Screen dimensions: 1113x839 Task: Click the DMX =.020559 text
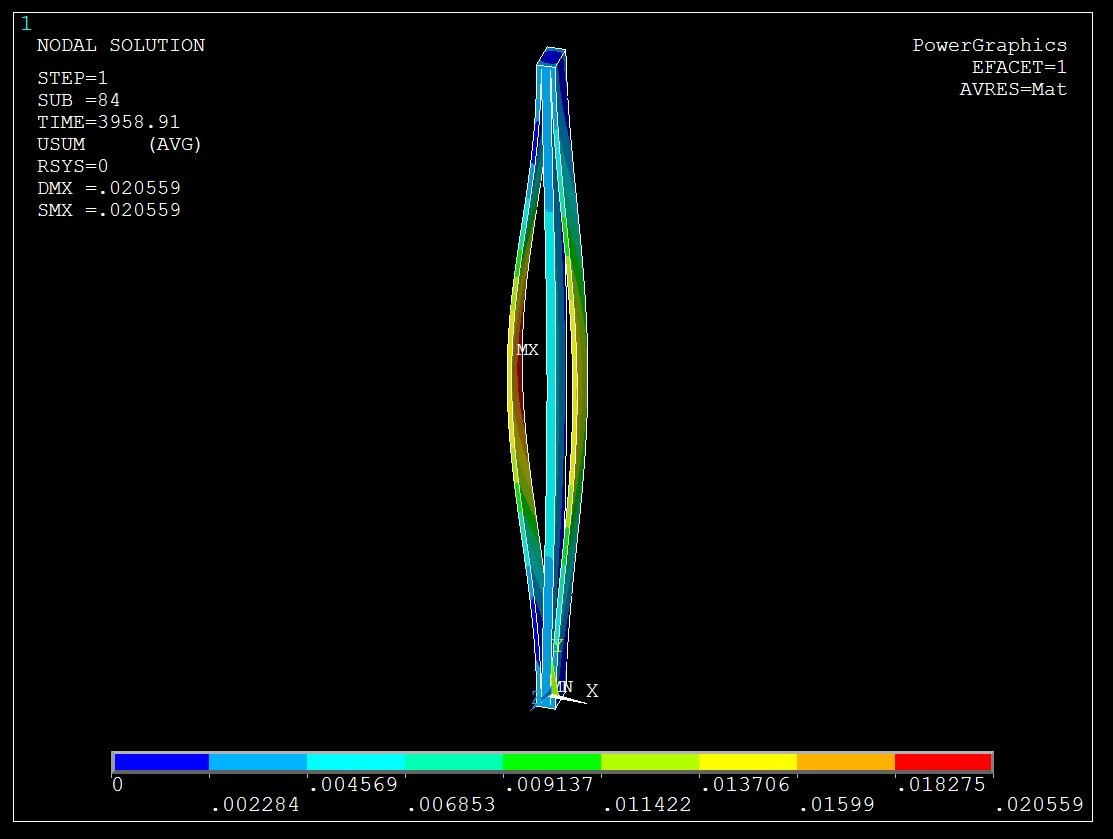tap(109, 188)
